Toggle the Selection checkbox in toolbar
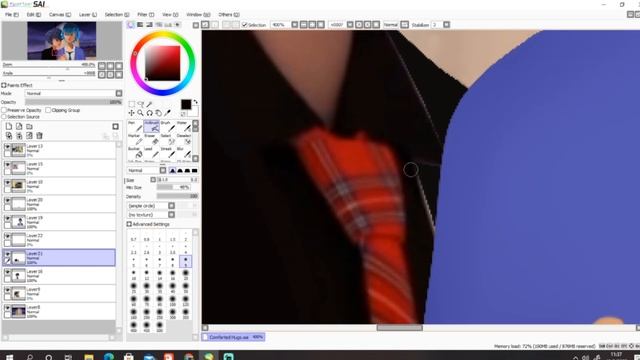Viewport: 640px width, 360px height. point(245,25)
